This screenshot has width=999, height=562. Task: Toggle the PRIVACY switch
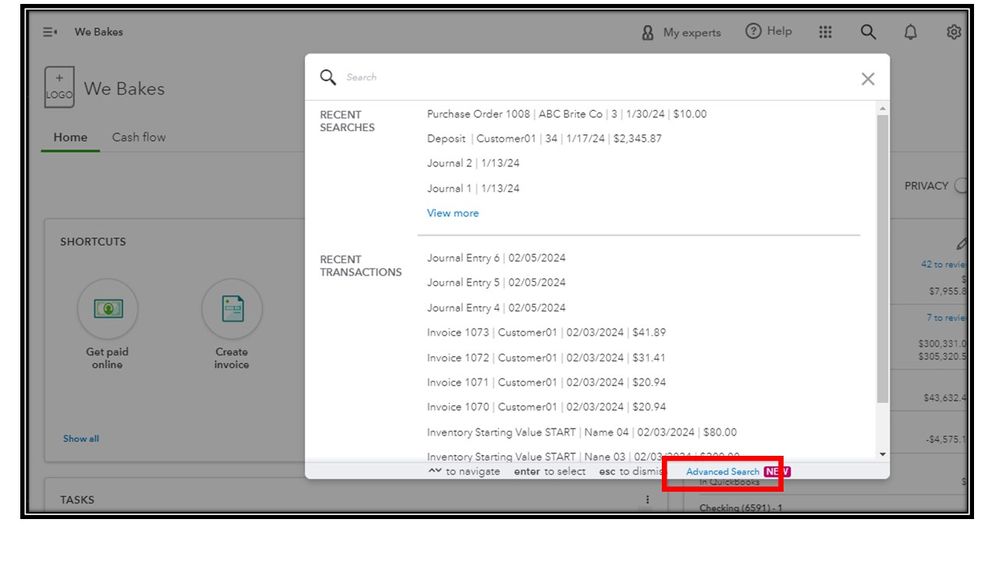tap(961, 185)
